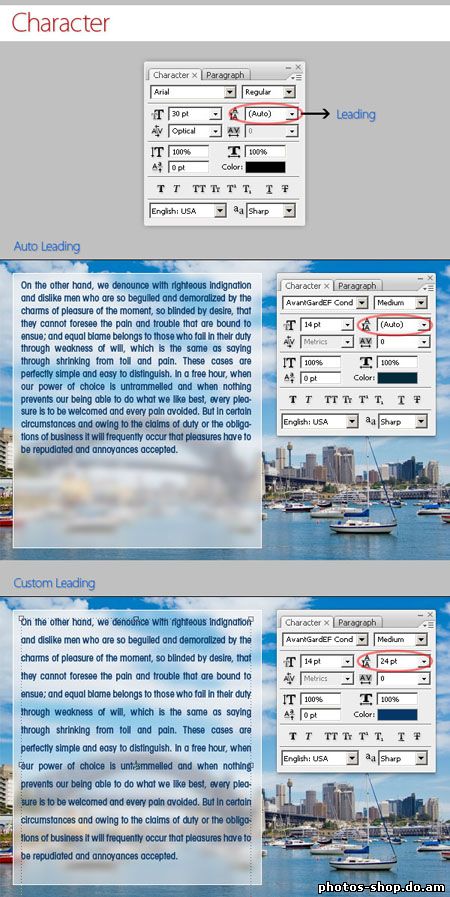The height and width of the screenshot is (897, 450).
Task: Click the leading icon beside the 24 pt field
Action: click(367, 662)
